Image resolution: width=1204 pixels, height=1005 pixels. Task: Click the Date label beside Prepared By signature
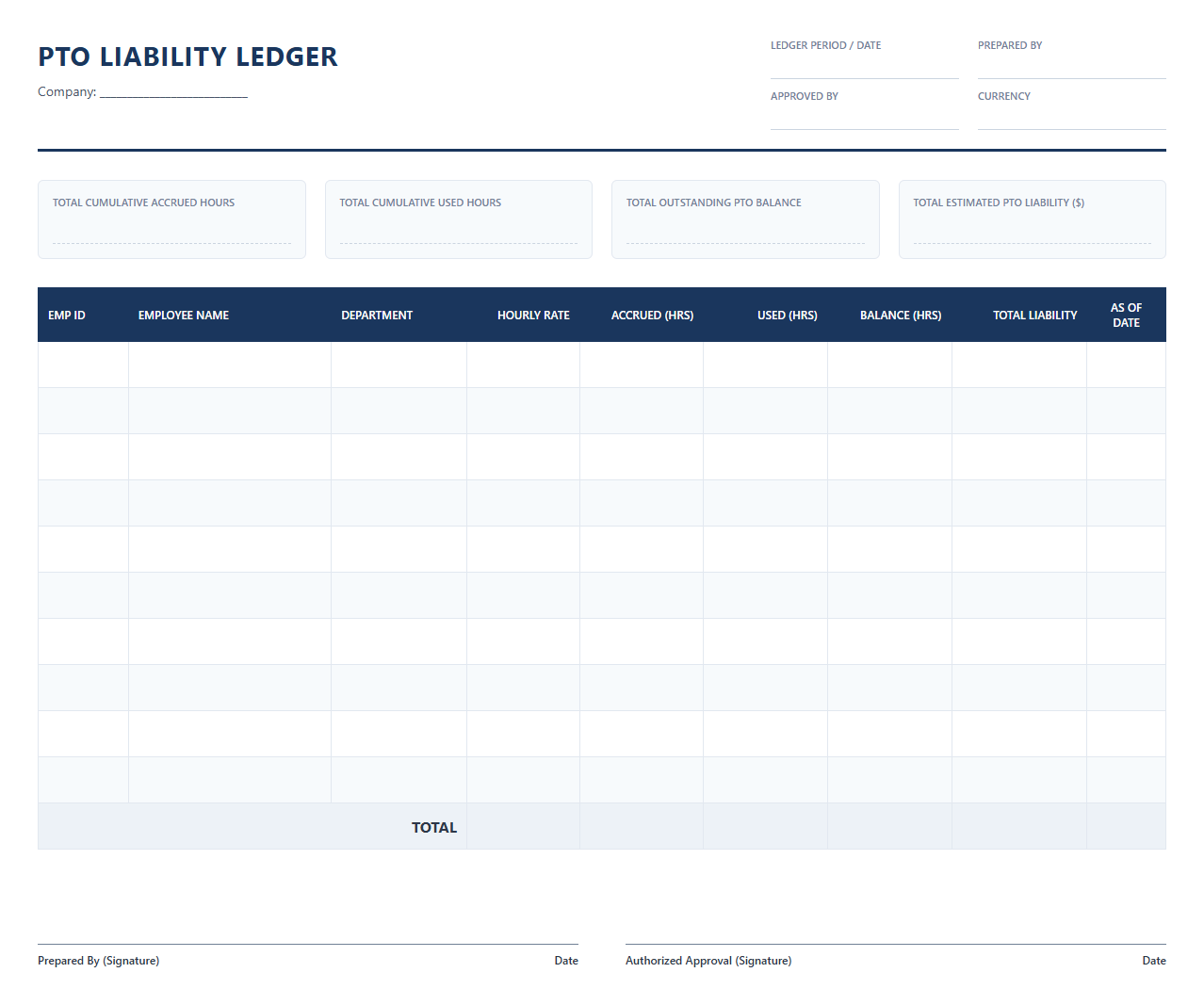tap(566, 961)
